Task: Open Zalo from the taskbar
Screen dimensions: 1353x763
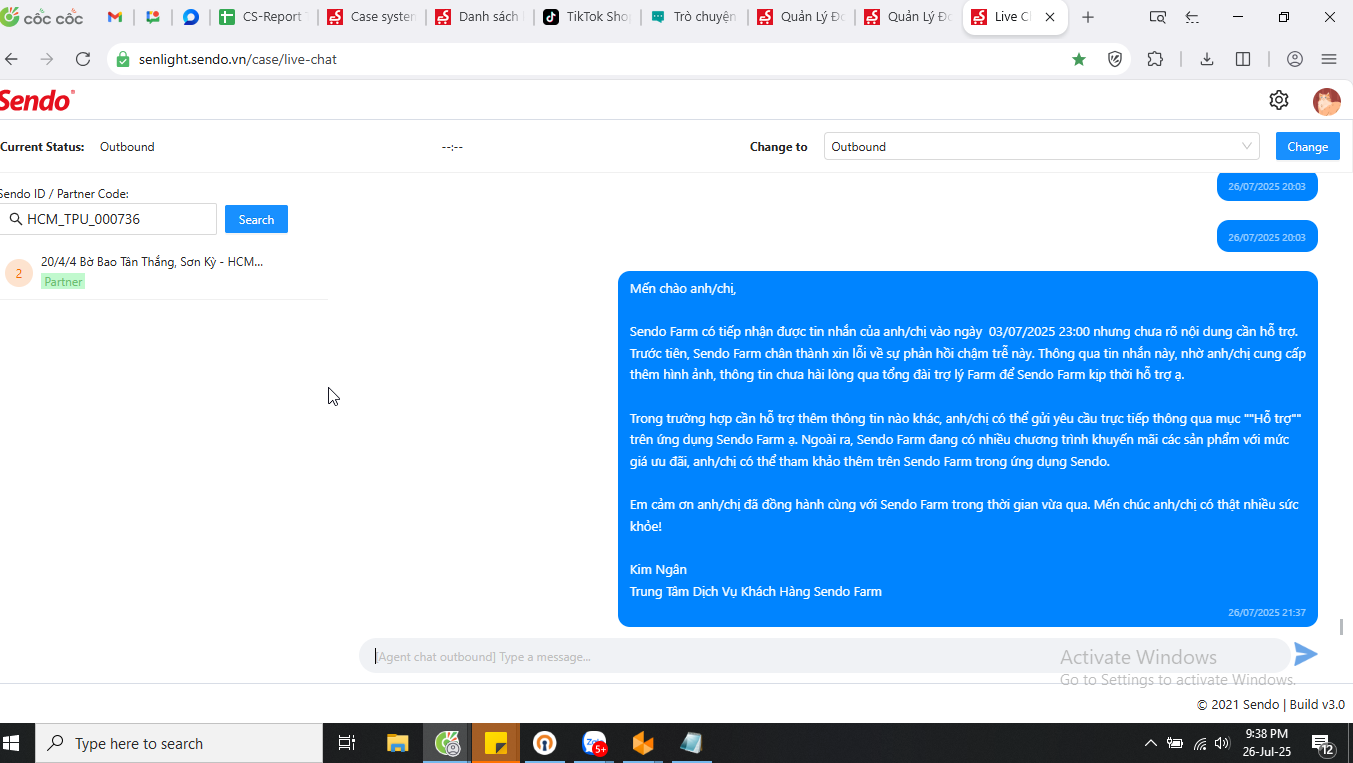Action: [x=594, y=743]
